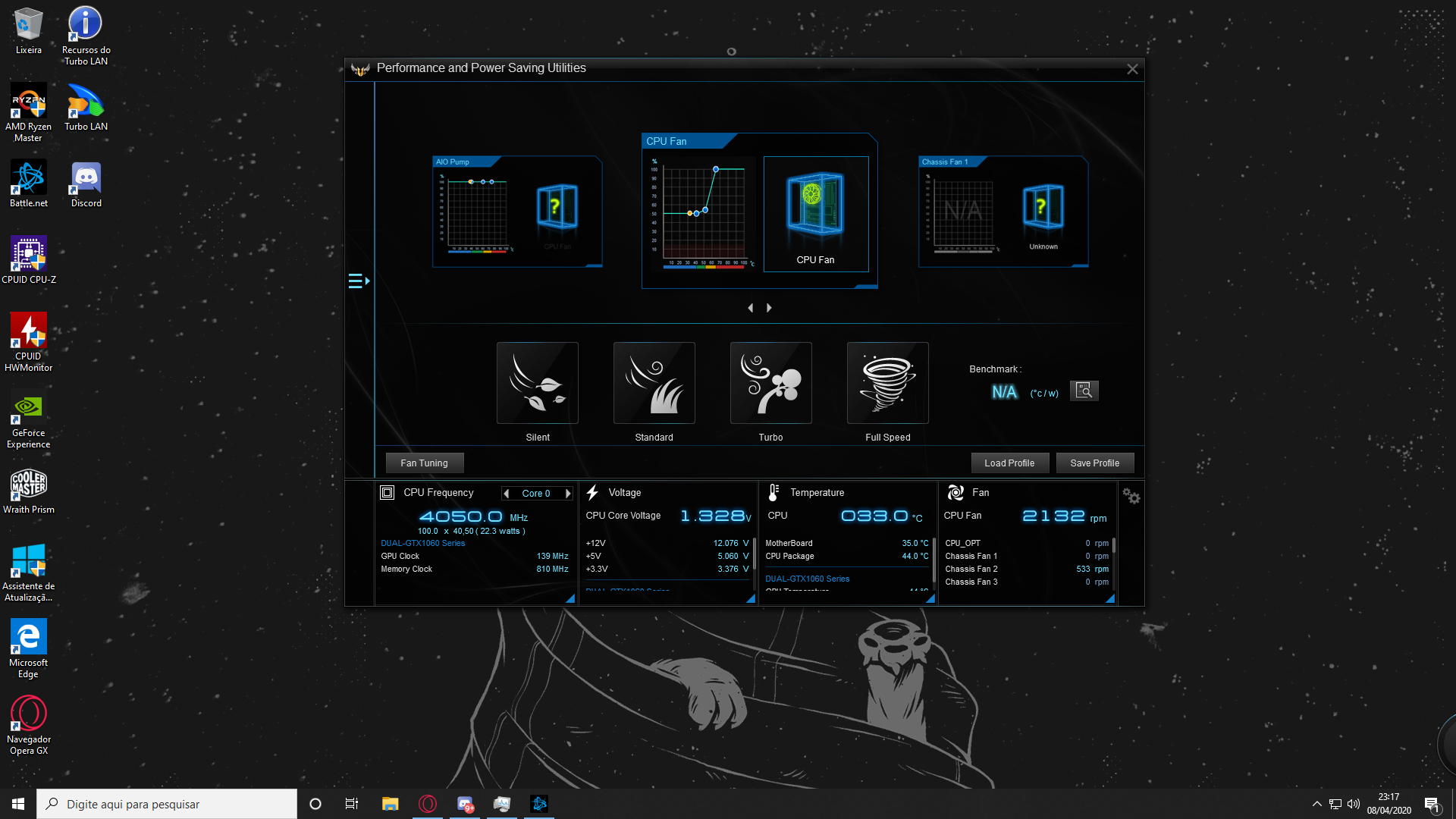Open Lixeira recycle bin on desktop

29,31
